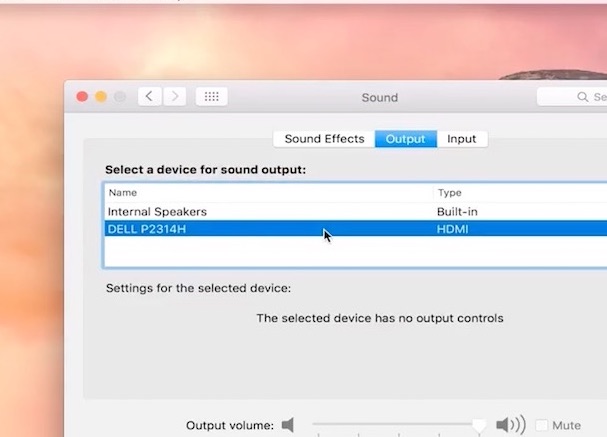Click 'Select a device for sound output' heading

[206, 170]
